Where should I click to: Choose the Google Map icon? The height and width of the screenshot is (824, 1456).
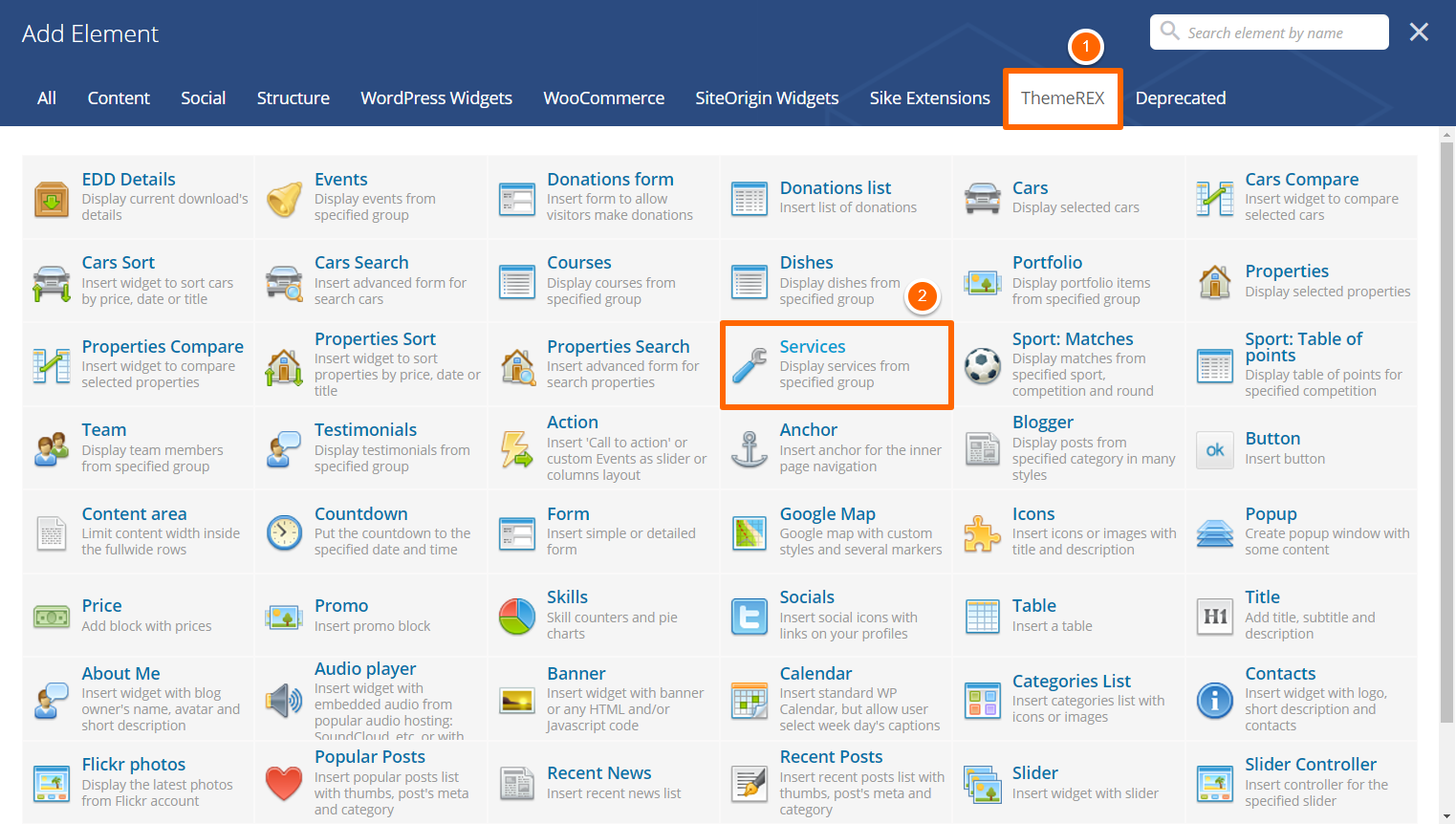750,533
